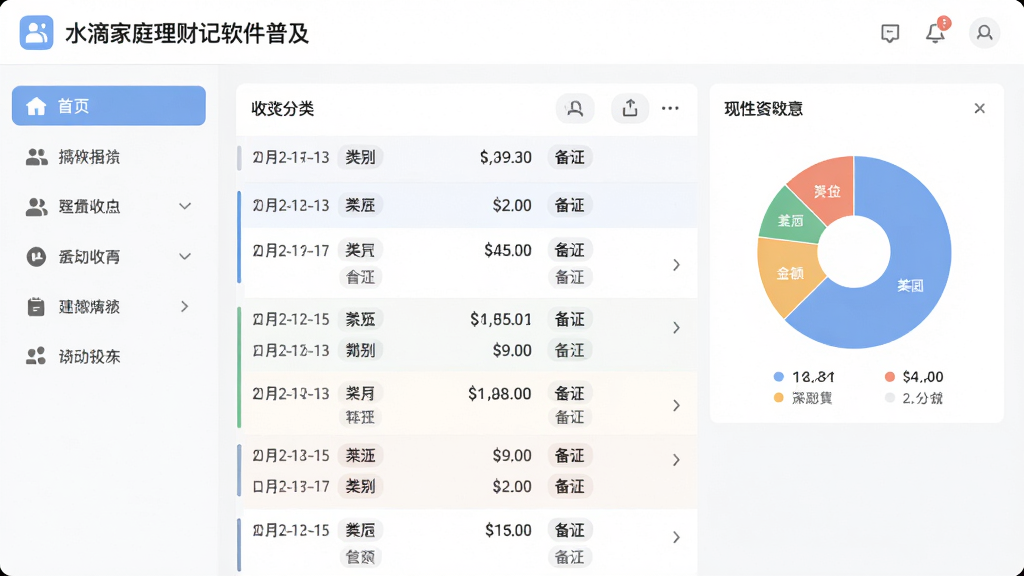This screenshot has width=1024, height=576.
Task: Click the amount "$15.00"
Action: point(508,530)
